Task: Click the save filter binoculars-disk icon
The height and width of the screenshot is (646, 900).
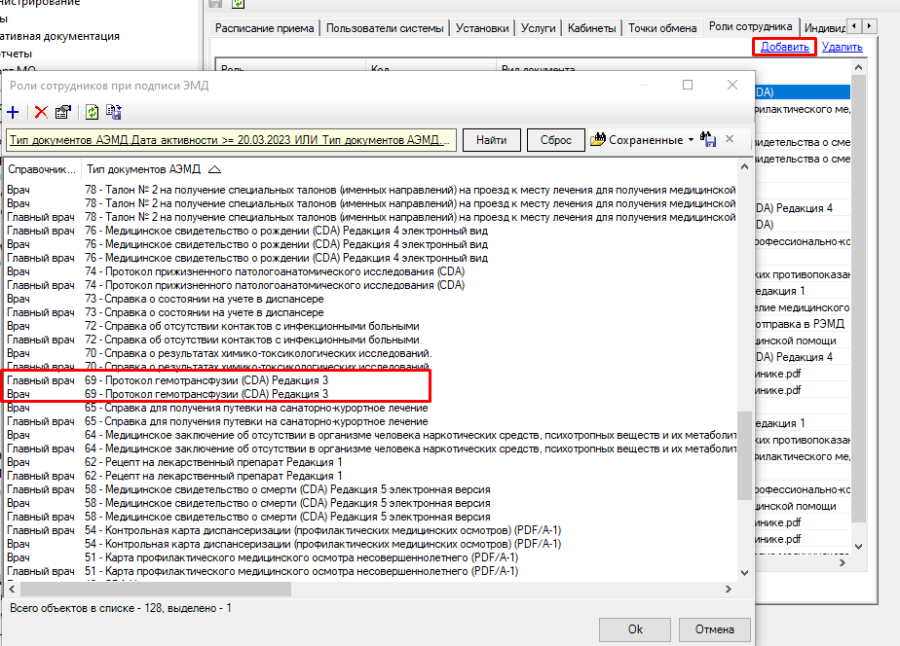Action: [x=708, y=140]
